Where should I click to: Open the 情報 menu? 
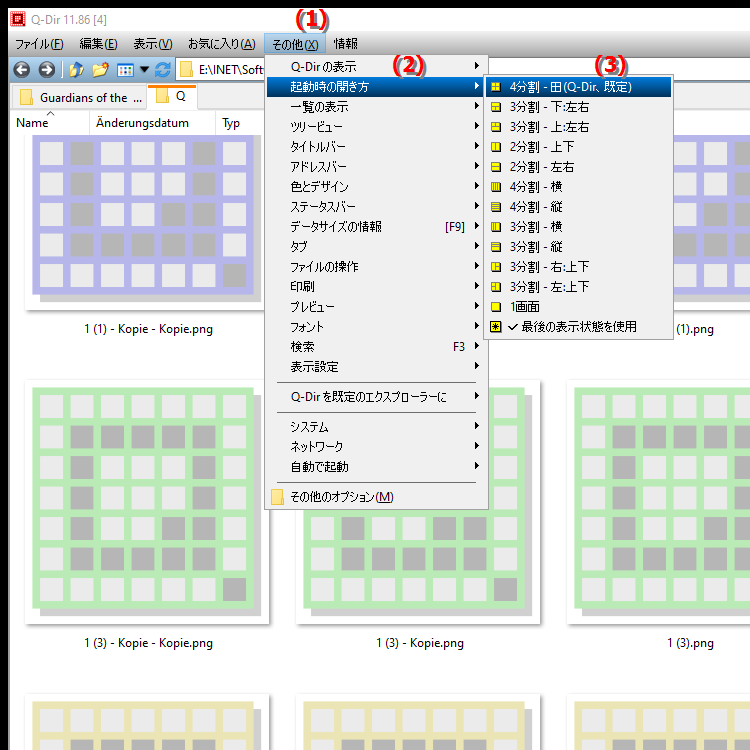345,44
